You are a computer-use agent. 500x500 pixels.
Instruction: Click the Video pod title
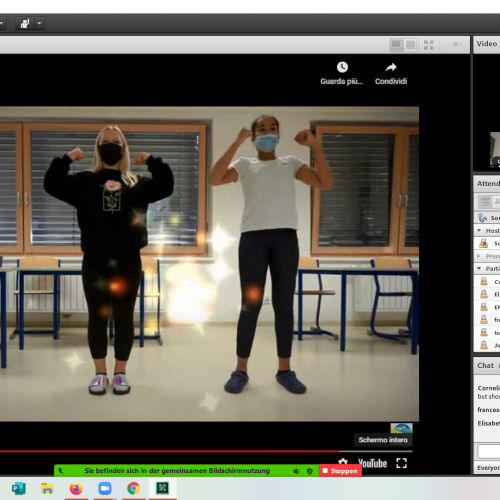click(487, 44)
